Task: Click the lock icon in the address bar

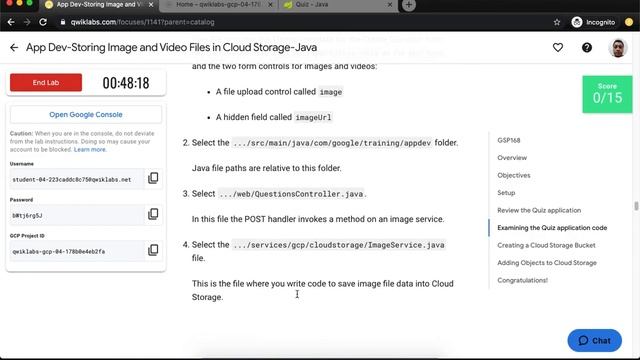Action: click(x=63, y=22)
